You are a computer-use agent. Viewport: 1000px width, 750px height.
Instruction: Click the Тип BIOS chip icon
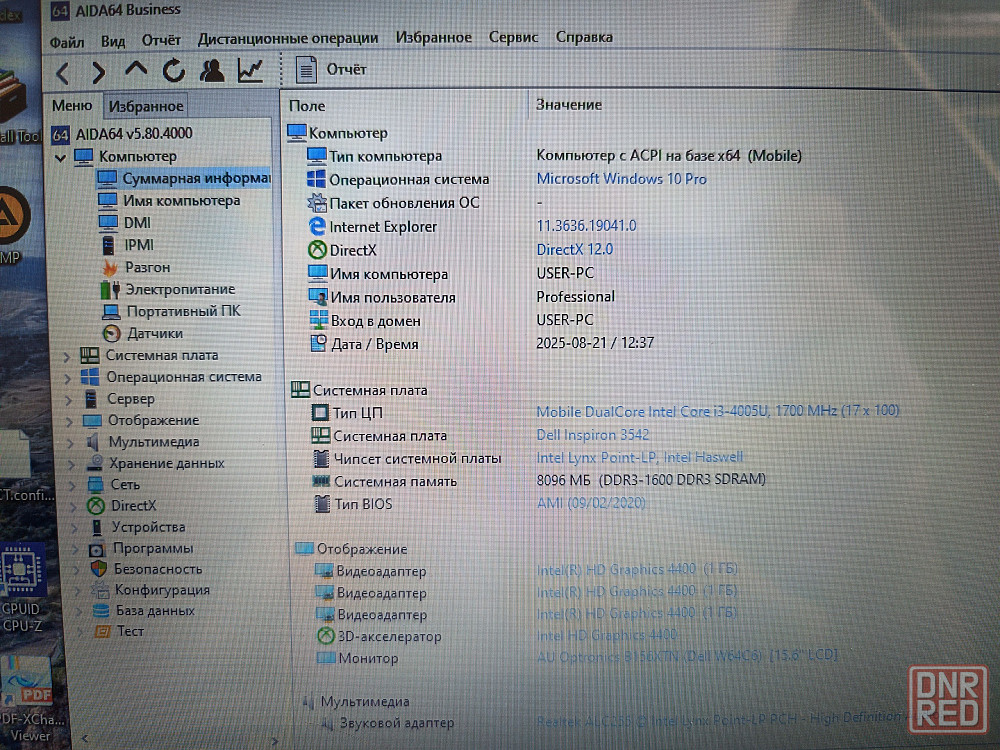[x=322, y=504]
